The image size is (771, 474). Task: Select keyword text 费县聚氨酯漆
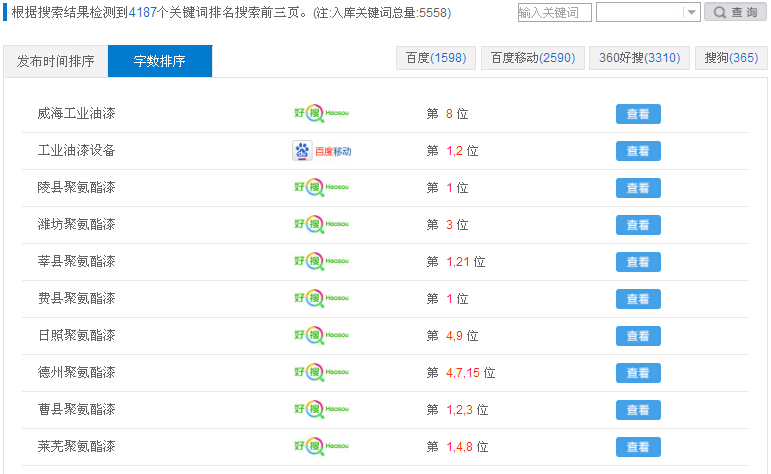click(x=77, y=298)
